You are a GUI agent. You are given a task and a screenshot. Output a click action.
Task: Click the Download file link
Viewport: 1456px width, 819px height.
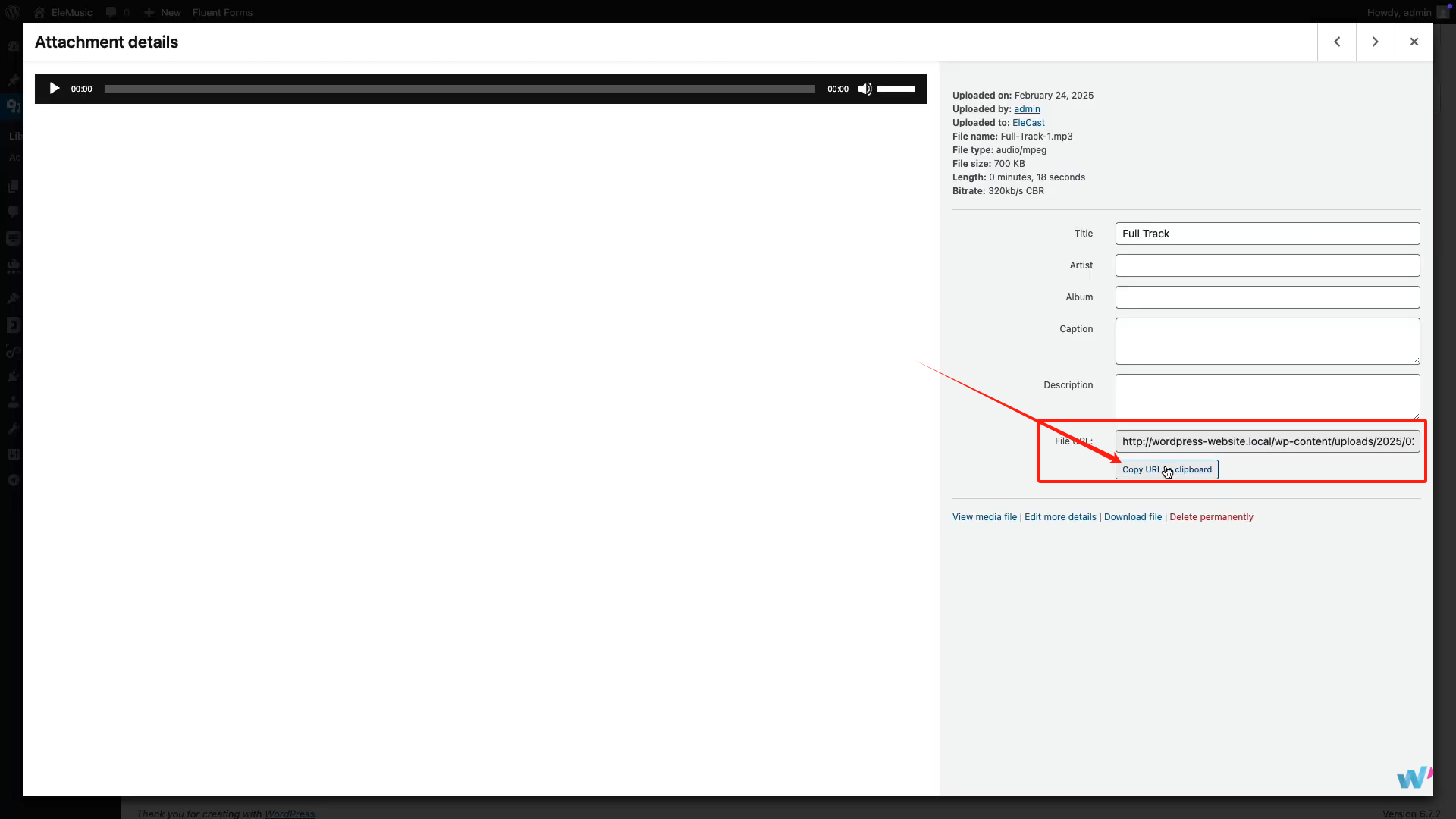[x=1132, y=517]
